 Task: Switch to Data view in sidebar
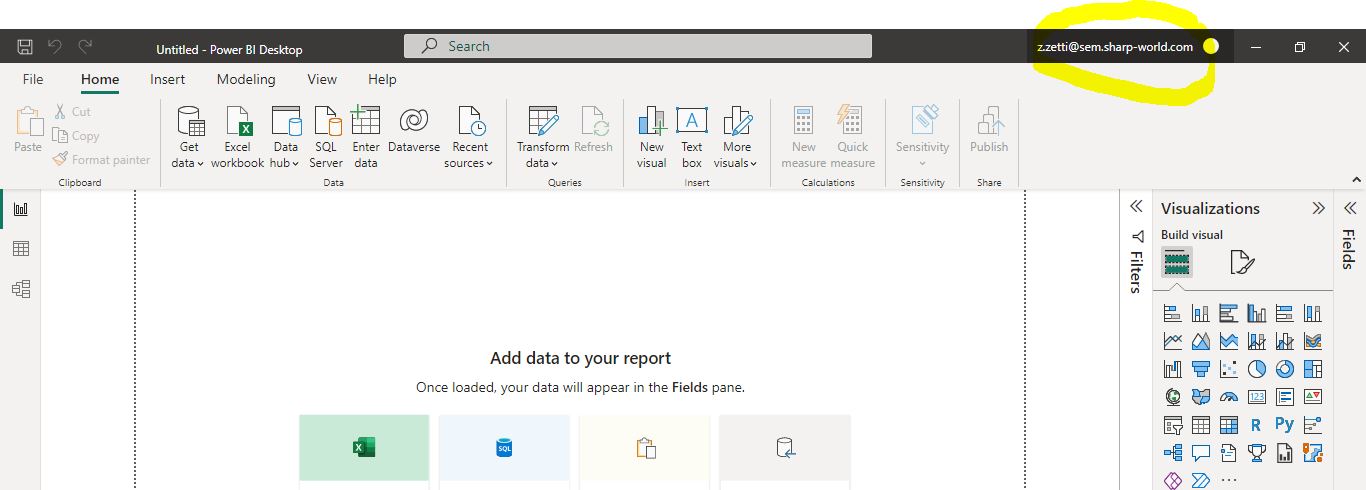click(20, 249)
